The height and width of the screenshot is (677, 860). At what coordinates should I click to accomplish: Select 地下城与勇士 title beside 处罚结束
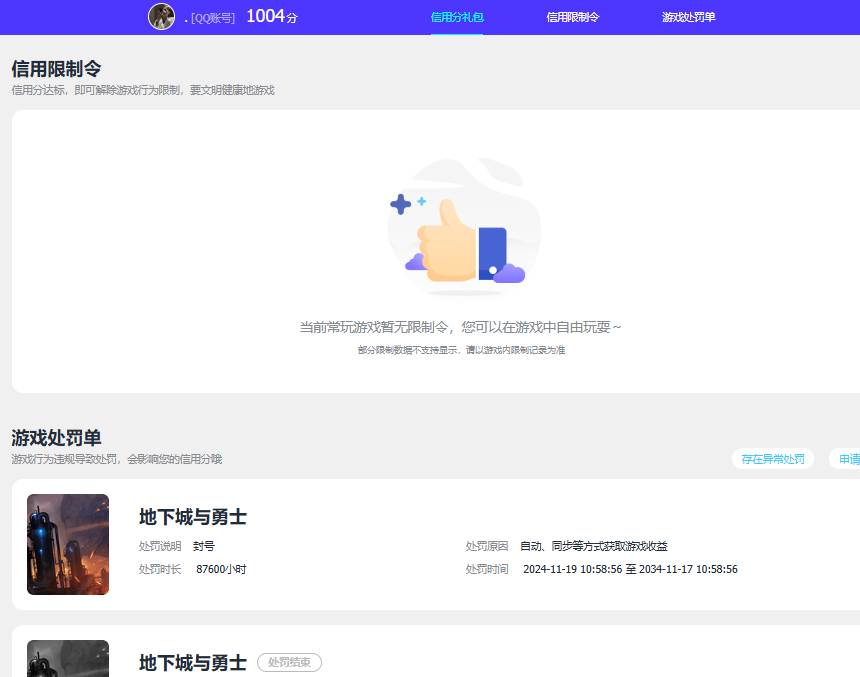tap(193, 663)
